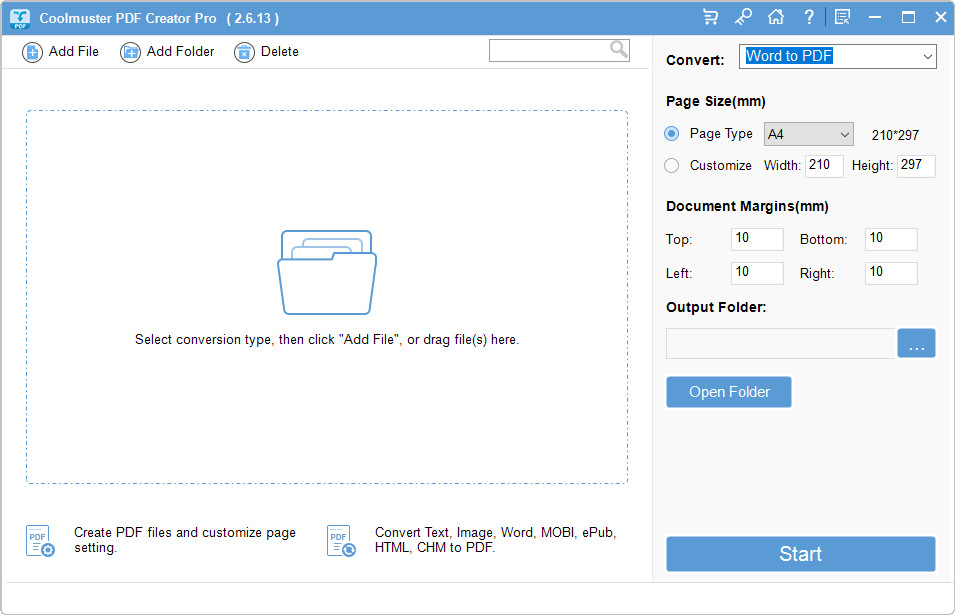Click the Add File label

[74, 52]
